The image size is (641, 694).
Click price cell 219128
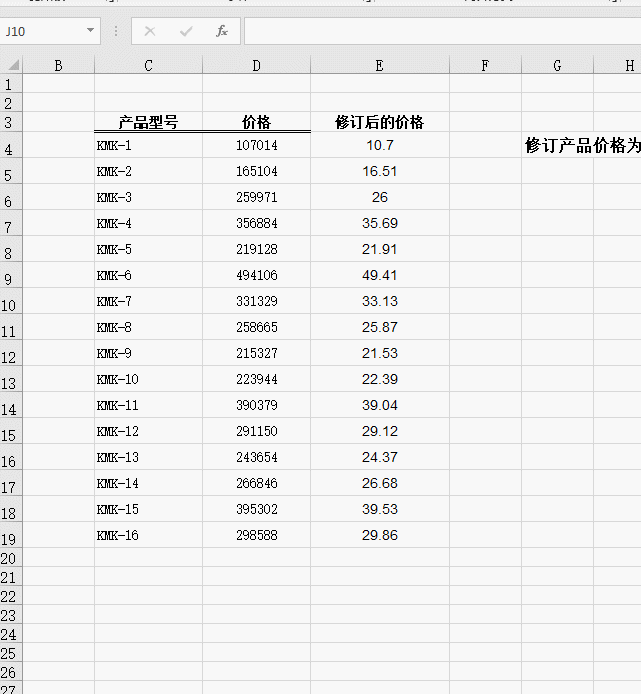[256, 249]
